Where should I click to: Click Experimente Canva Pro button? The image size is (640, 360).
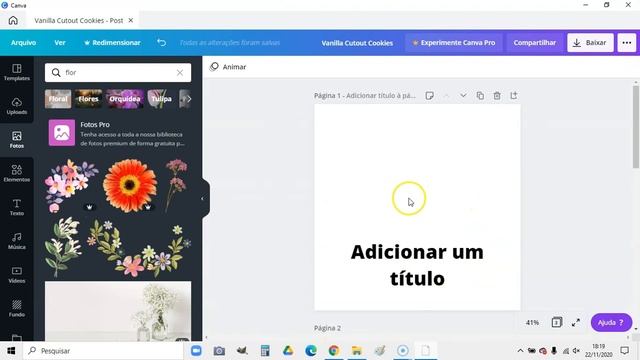[453, 42]
